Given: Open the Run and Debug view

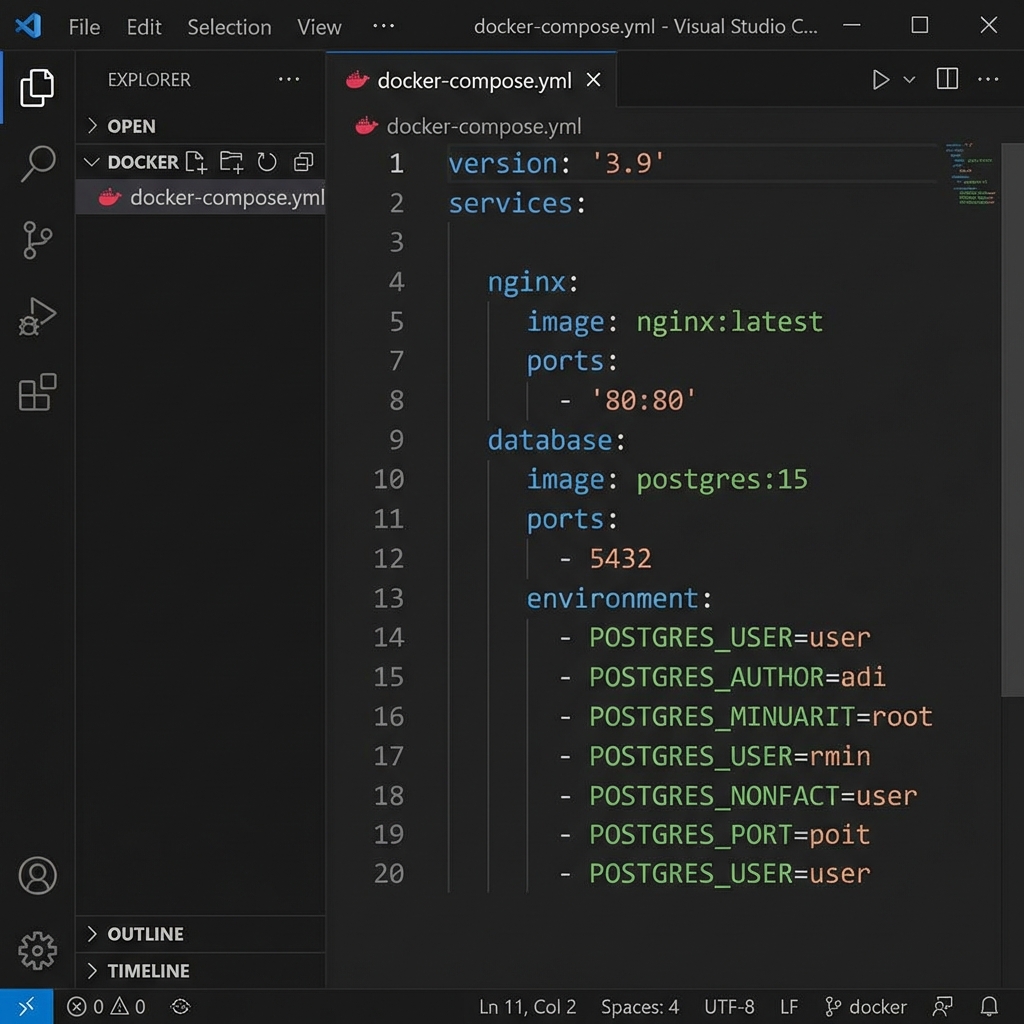Looking at the screenshot, I should point(37,316).
